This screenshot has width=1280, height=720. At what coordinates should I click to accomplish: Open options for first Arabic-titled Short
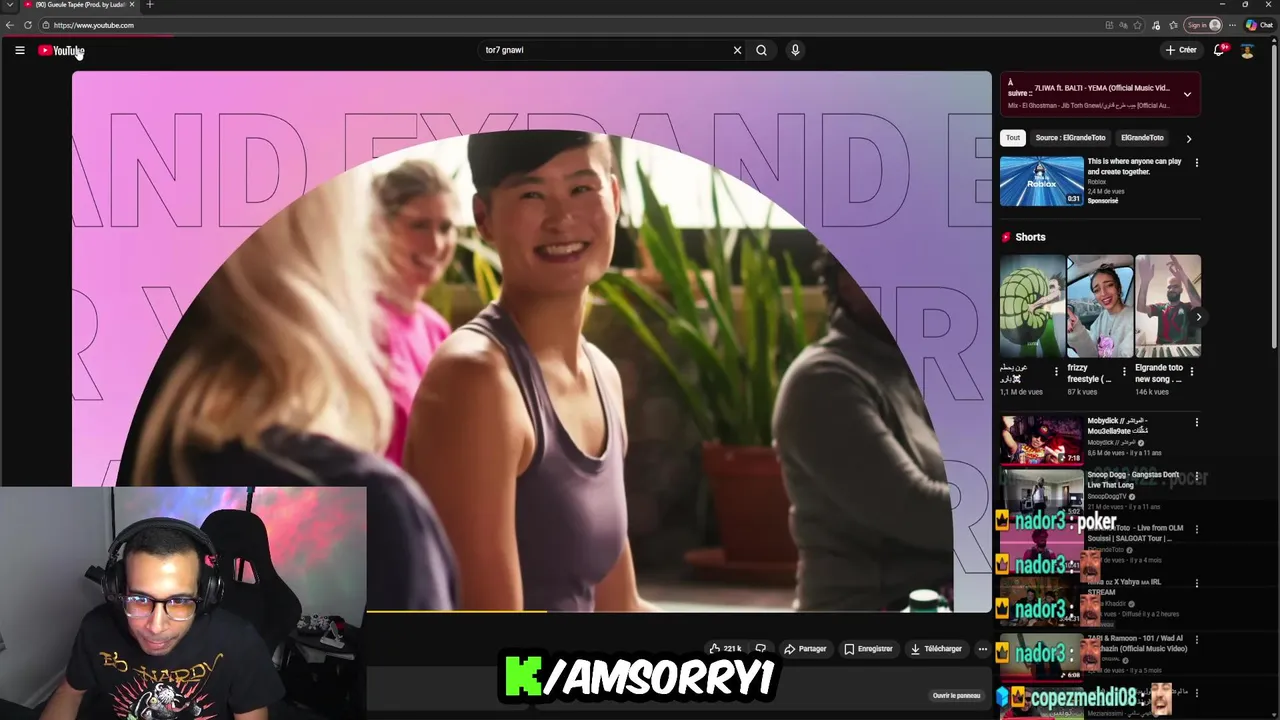[x=1056, y=372]
